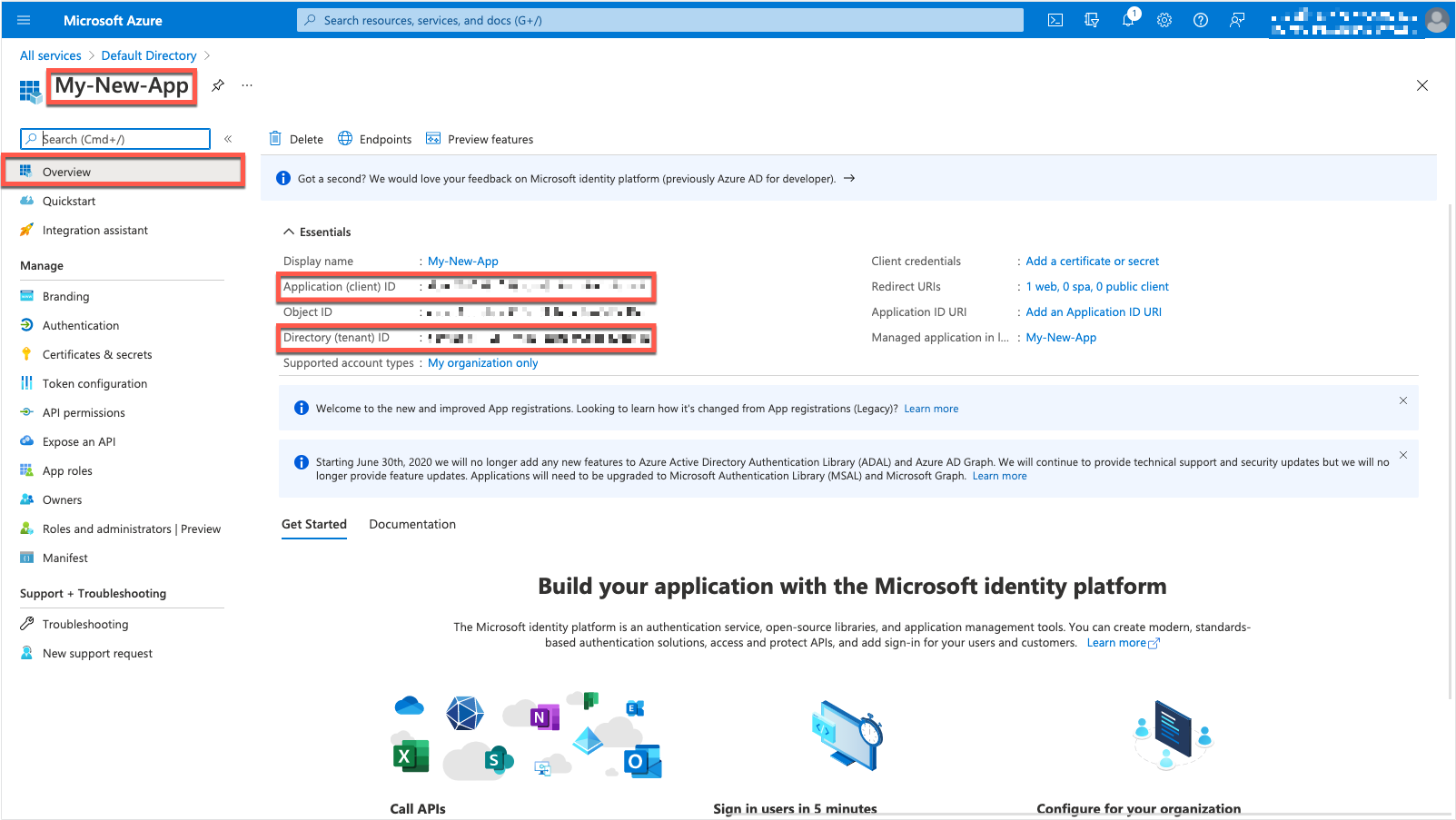Click the Expose an API cloud icon
1456x820 pixels.
pyautogui.click(x=26, y=441)
